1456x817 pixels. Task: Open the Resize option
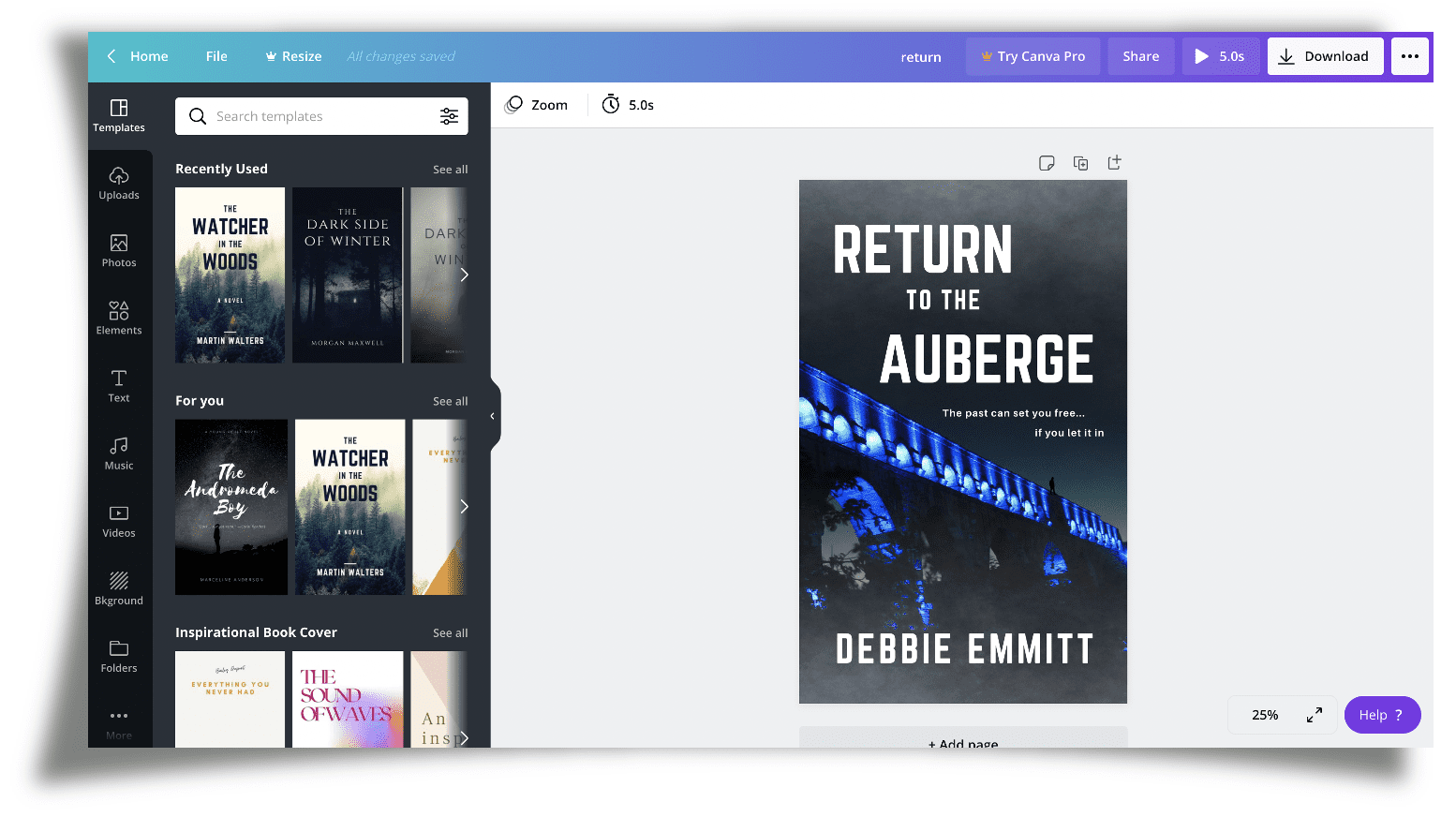point(293,56)
